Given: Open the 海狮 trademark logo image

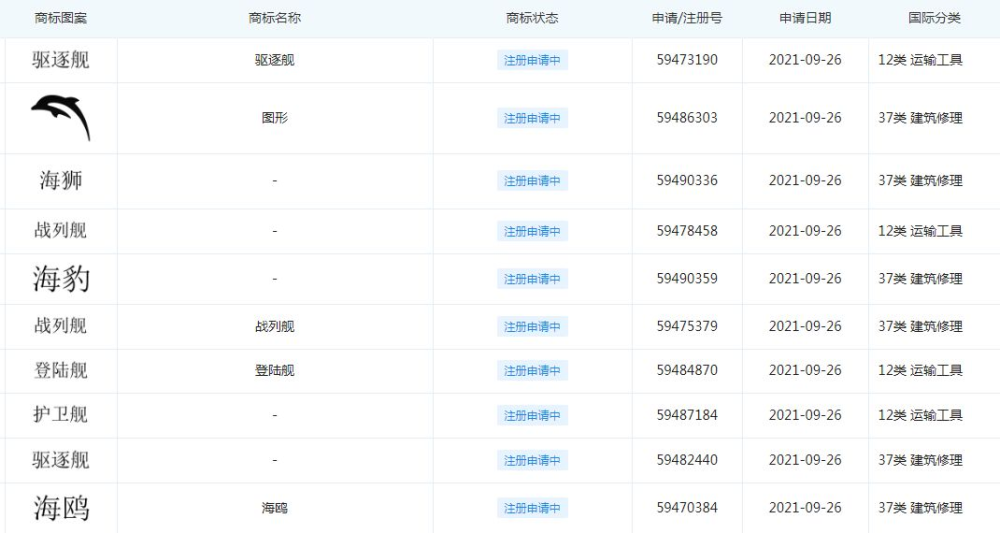Looking at the screenshot, I should pos(61,180).
